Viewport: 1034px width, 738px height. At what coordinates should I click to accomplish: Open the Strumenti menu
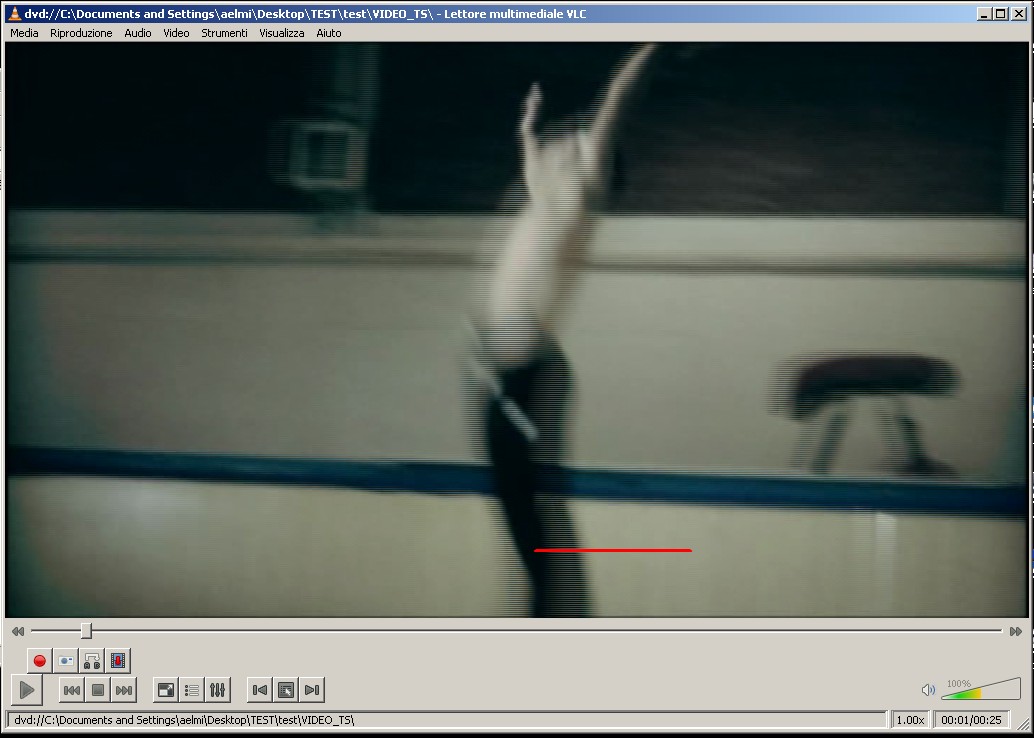click(224, 33)
